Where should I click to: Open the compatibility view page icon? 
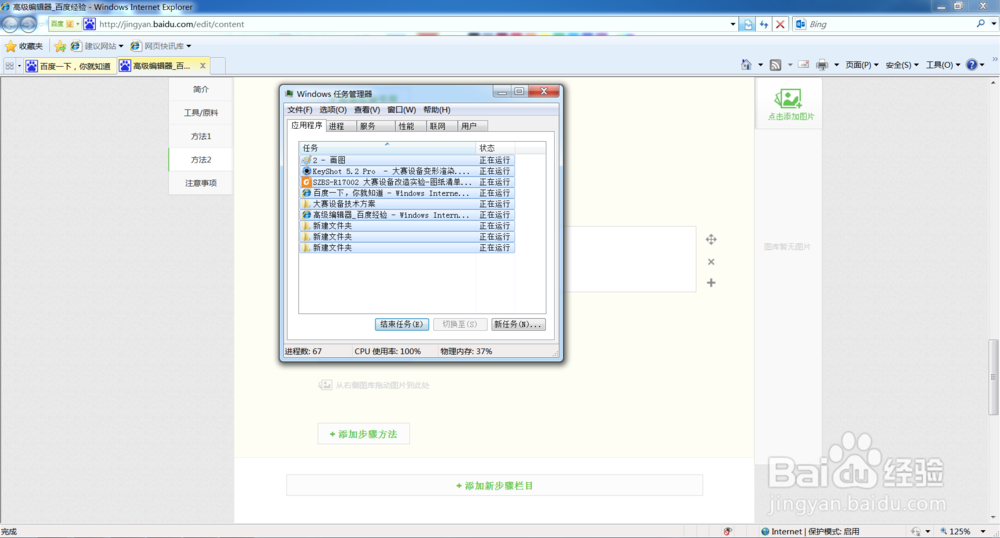point(748,24)
